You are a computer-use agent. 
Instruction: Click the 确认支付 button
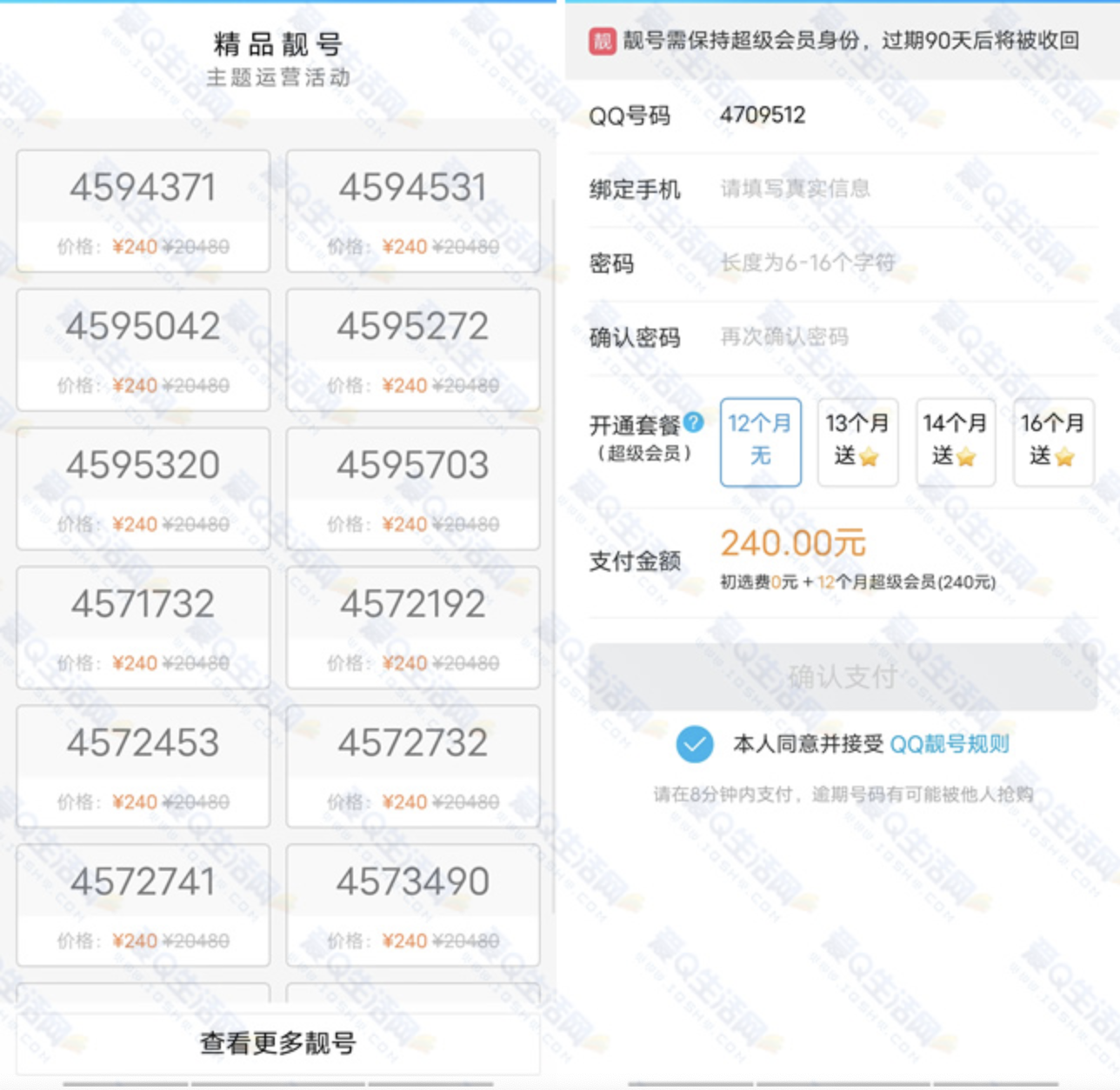pos(843,677)
